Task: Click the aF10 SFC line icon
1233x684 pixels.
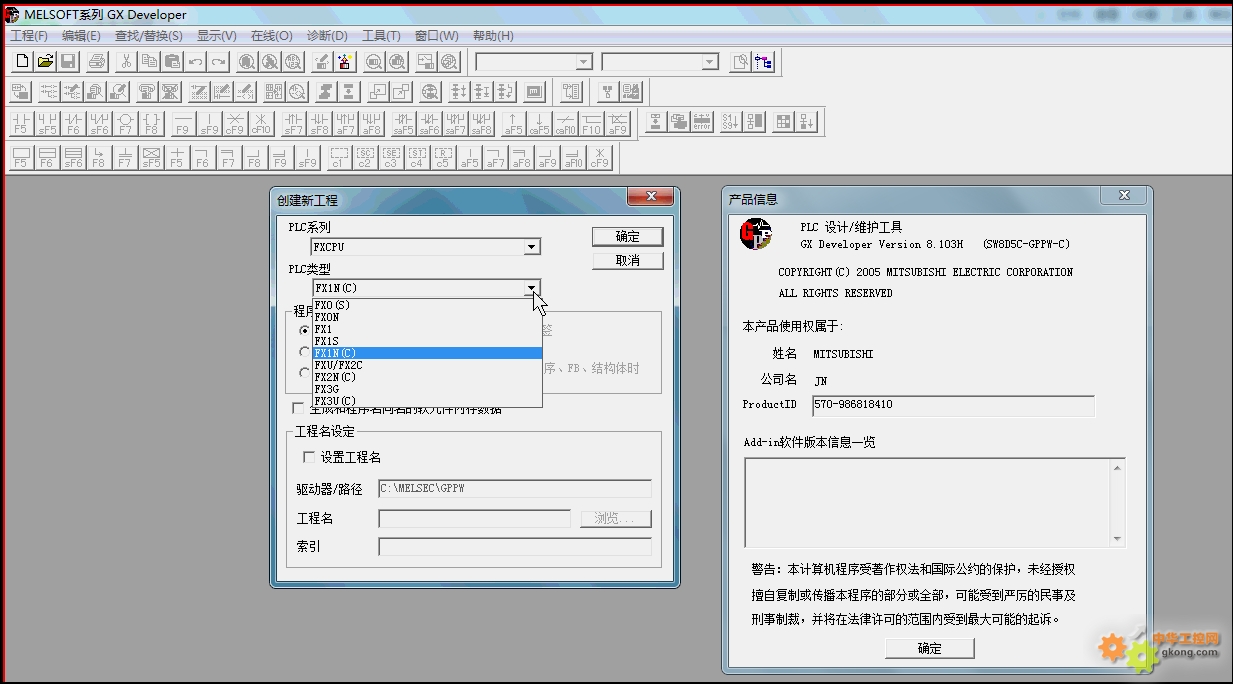Action: 573,157
